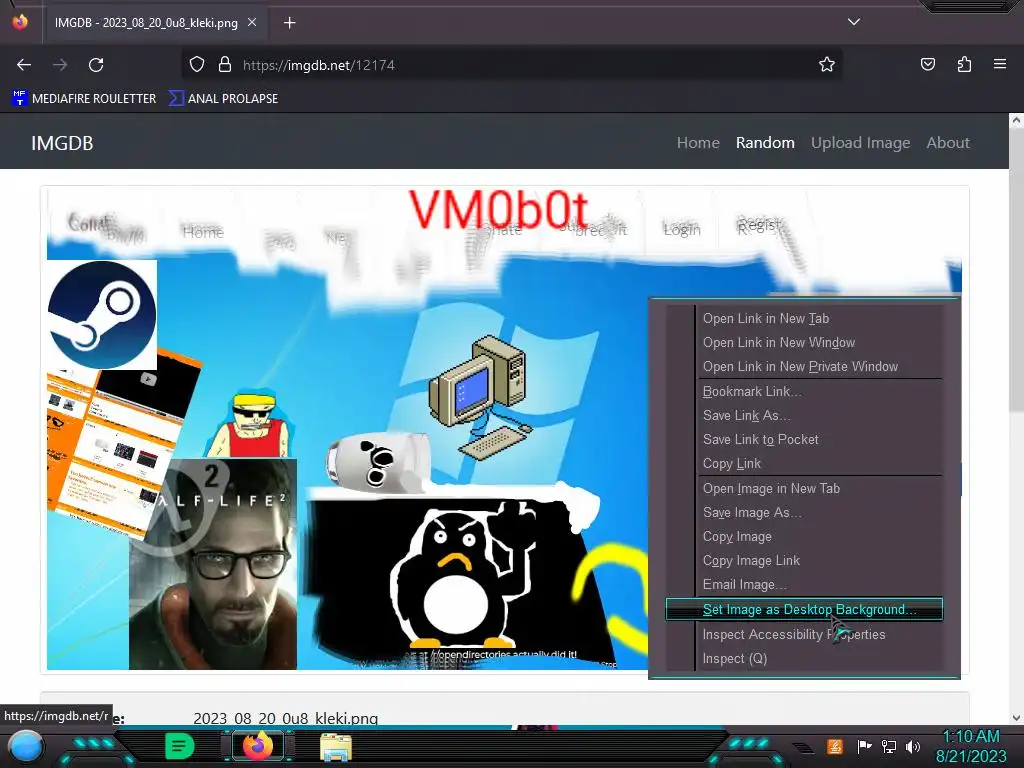Image resolution: width=1024 pixels, height=768 pixels.
Task: Open the green notes app on taskbar
Action: point(180,746)
